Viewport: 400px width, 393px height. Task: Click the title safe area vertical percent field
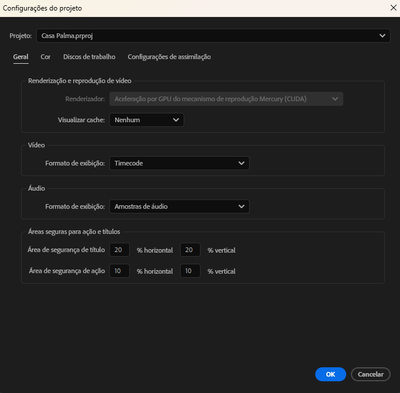pyautogui.click(x=190, y=250)
